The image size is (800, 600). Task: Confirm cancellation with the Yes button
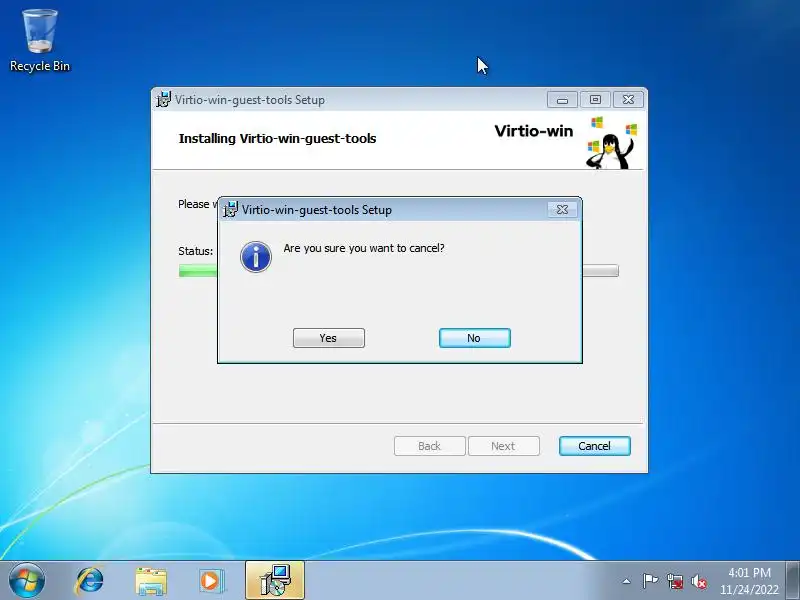point(329,338)
